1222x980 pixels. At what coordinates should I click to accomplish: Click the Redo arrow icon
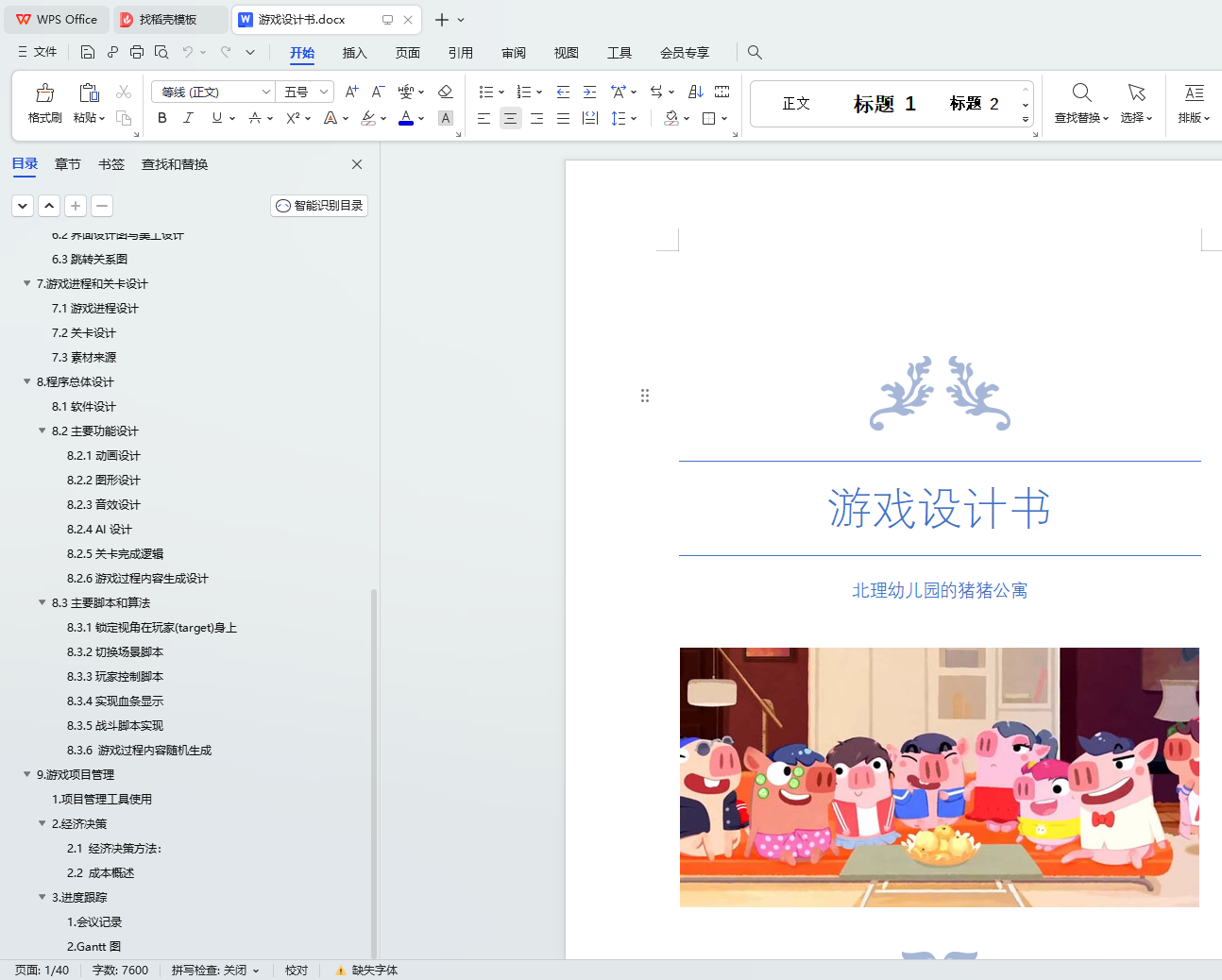(226, 52)
